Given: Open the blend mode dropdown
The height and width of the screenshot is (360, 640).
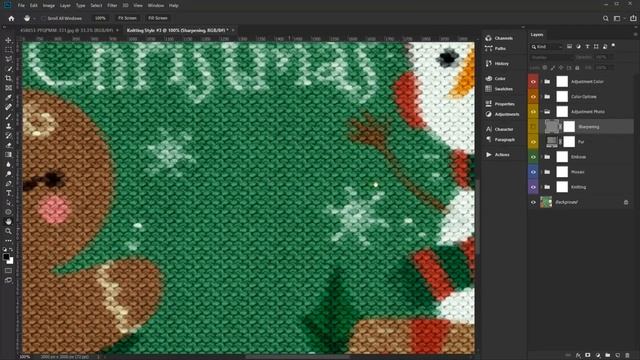Looking at the screenshot, I should click(x=550, y=58).
